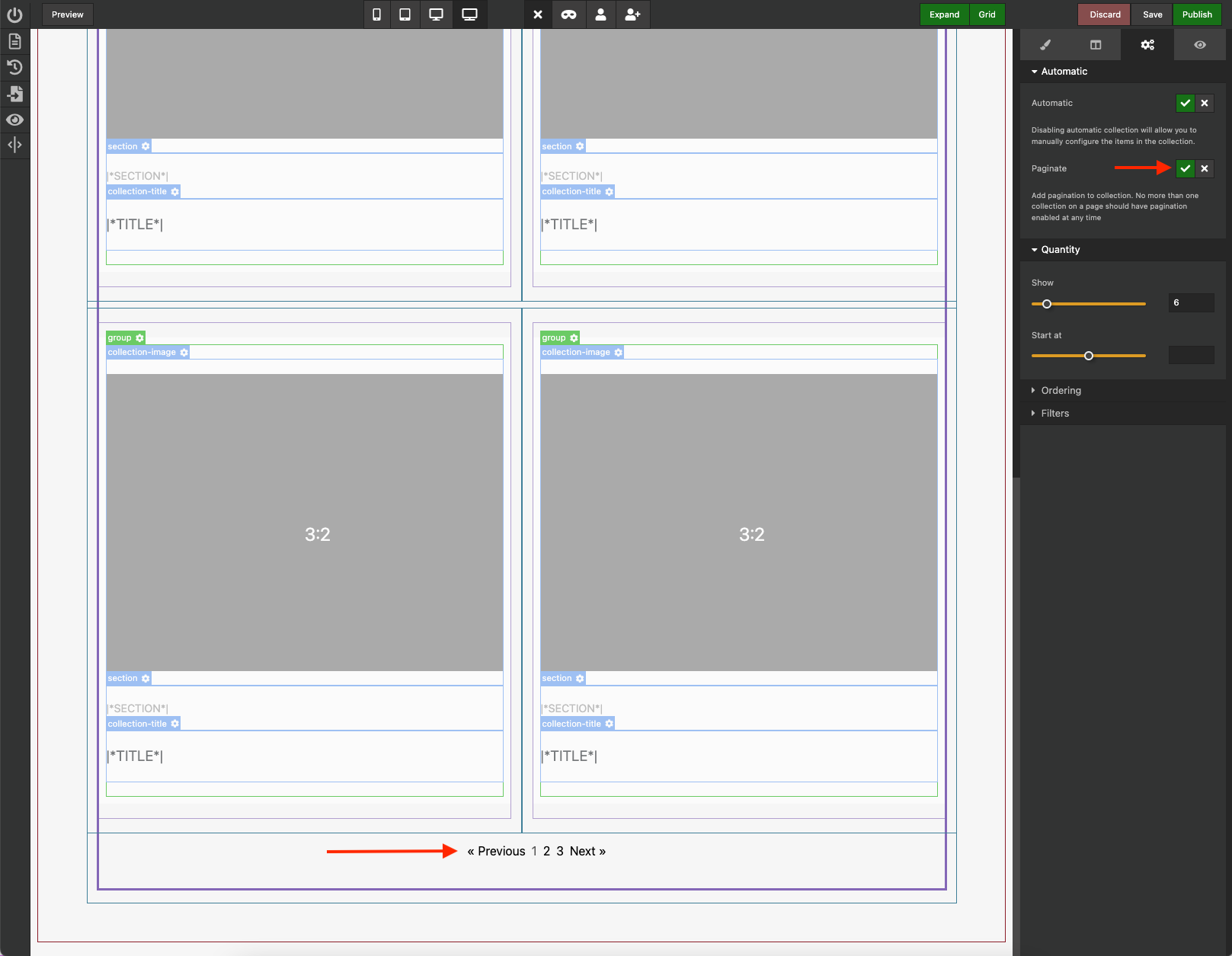Screen dimensions: 1232x956
Task: Click the incognito mask icon
Action: tap(569, 14)
